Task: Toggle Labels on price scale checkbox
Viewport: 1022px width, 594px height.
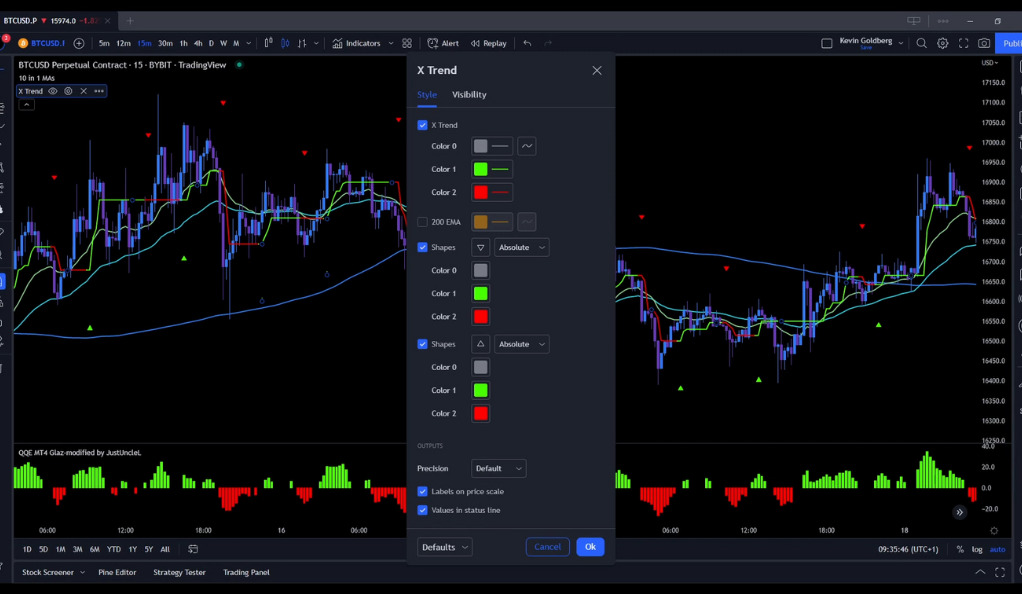Action: pos(422,492)
